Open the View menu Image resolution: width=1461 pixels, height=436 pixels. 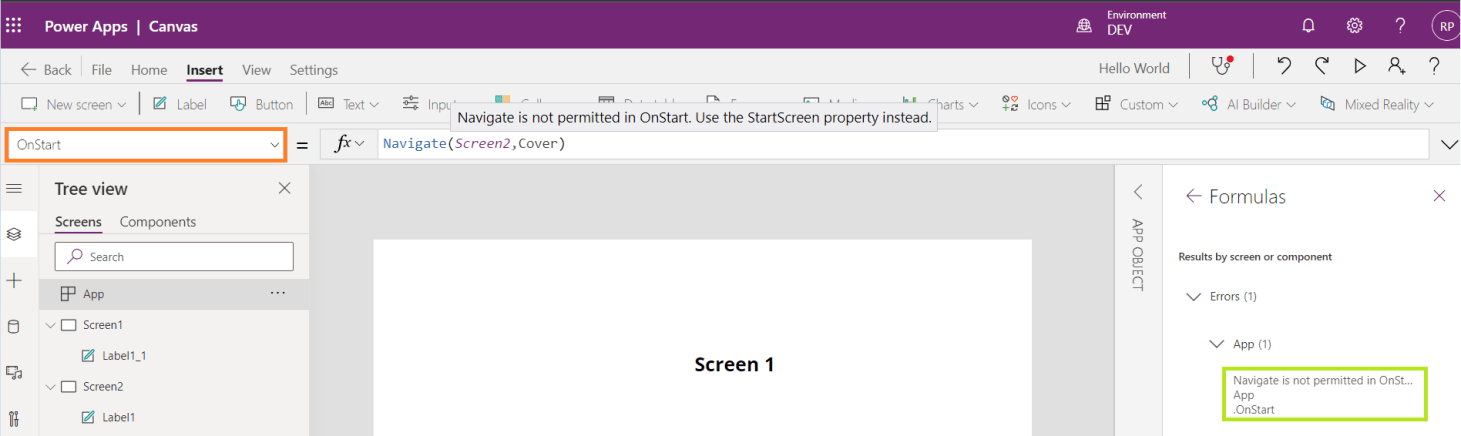click(x=256, y=70)
